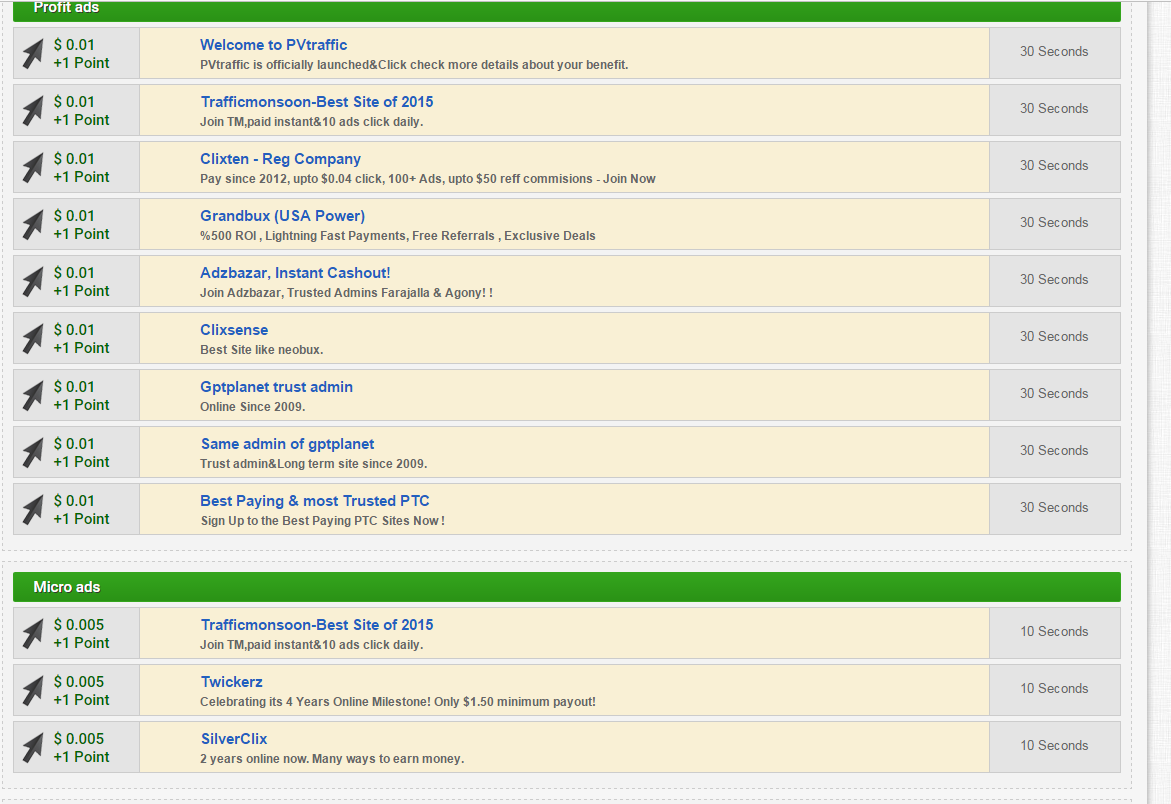Click +1 Point in the Clixten row
1171x804 pixels.
[x=81, y=177]
